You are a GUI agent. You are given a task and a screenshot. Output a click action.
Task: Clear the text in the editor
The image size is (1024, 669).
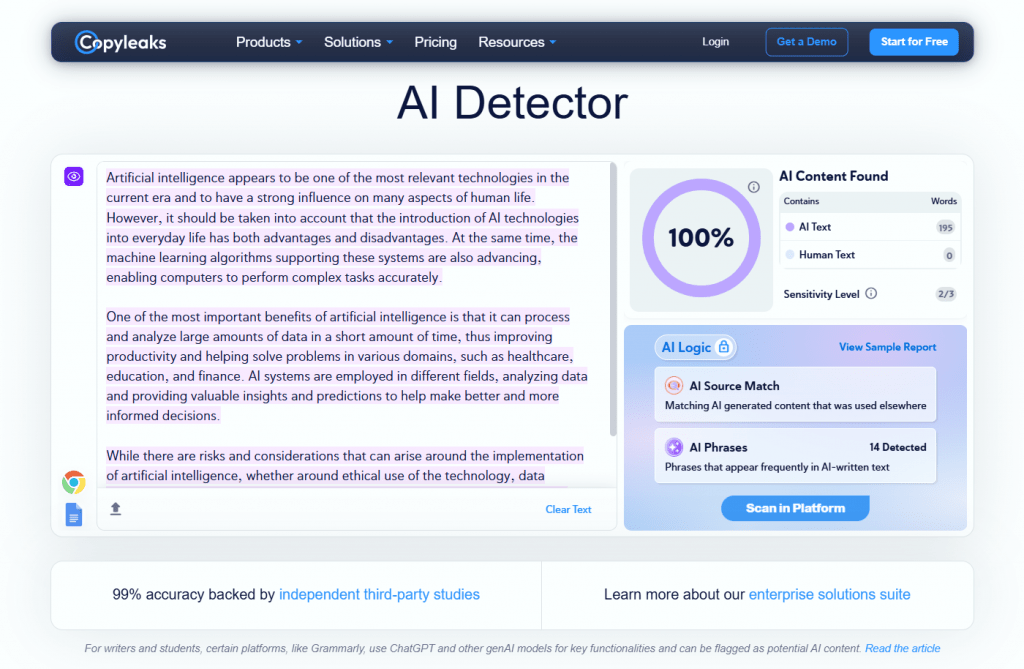(568, 509)
